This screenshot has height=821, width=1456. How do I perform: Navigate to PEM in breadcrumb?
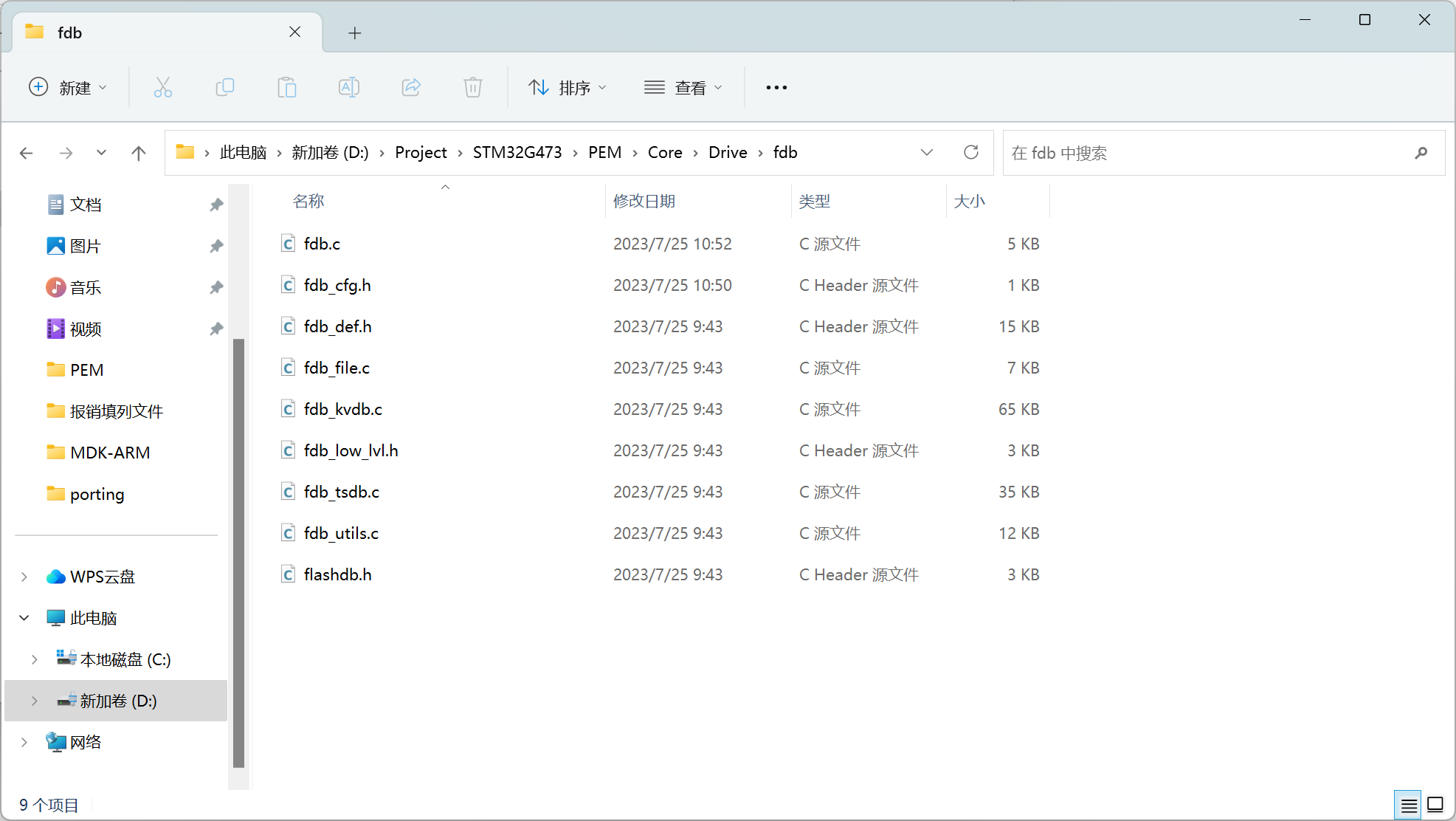pyautogui.click(x=605, y=152)
